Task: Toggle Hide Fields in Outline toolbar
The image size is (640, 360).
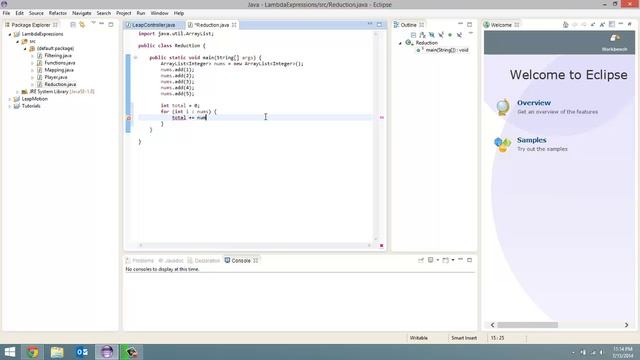Action: [x=432, y=35]
